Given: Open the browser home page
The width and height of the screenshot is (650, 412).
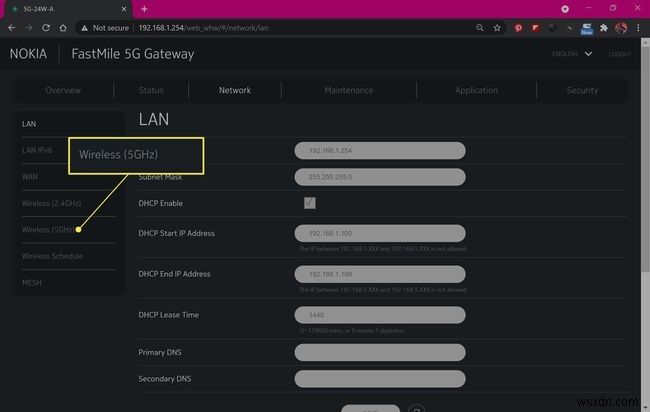Looking at the screenshot, I should 63,28.
